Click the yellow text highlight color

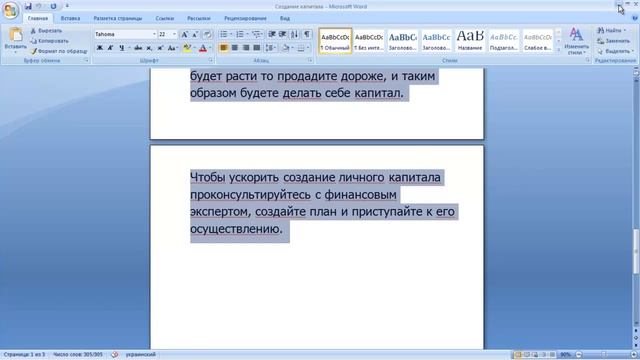point(187,48)
